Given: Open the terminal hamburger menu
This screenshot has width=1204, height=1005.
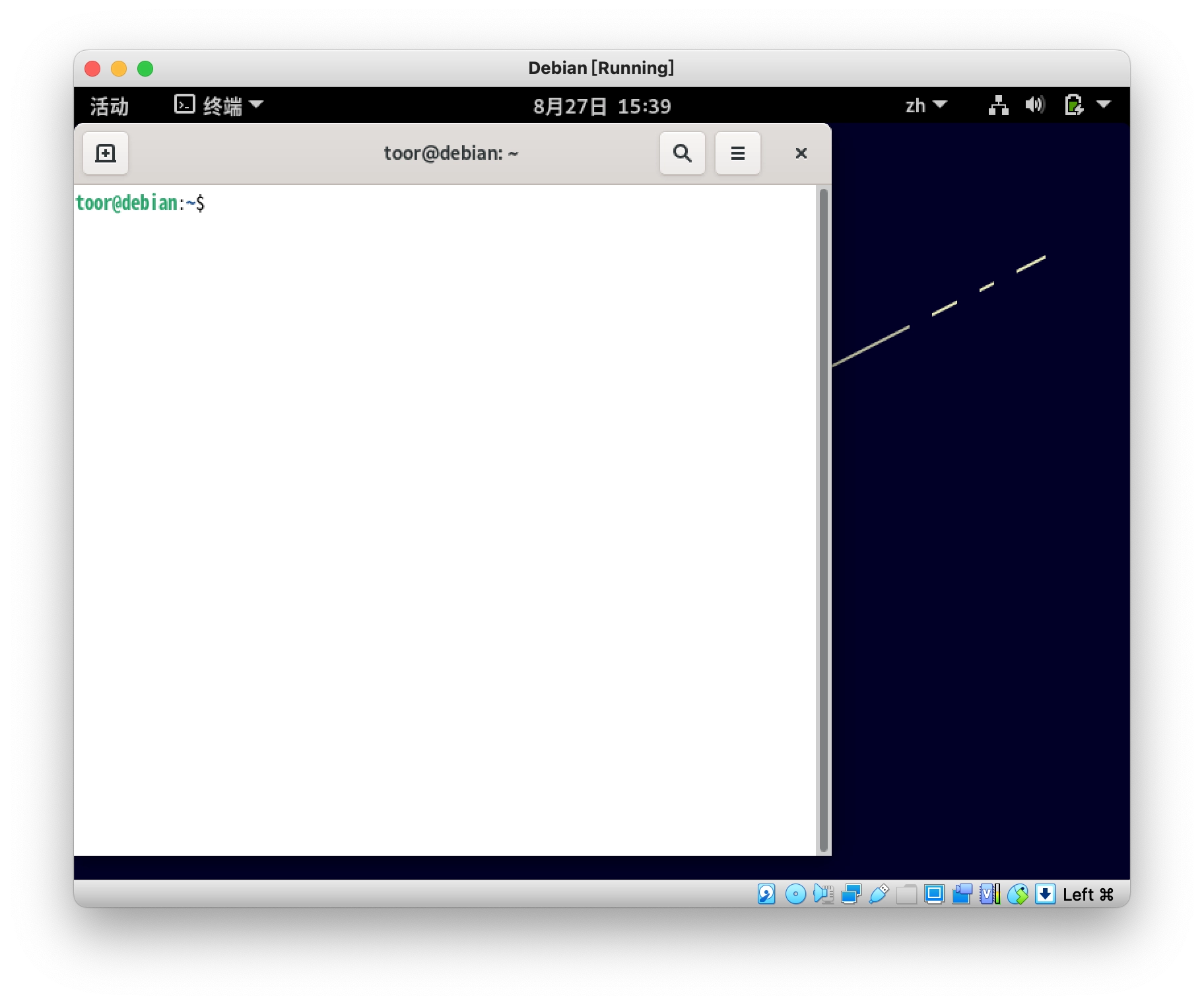Looking at the screenshot, I should click(738, 153).
